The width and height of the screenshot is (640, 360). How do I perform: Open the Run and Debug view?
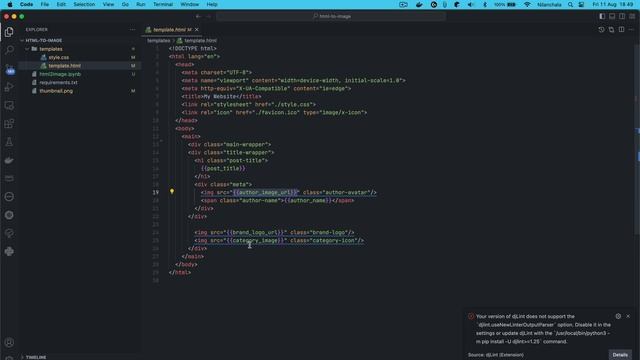[9, 87]
